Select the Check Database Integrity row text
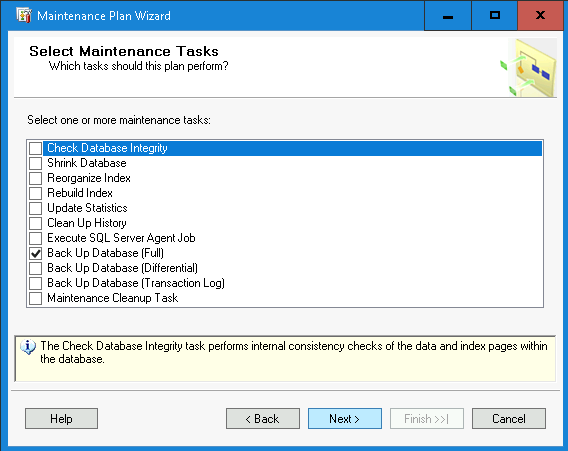This screenshot has height=451, width=568. (x=107, y=148)
